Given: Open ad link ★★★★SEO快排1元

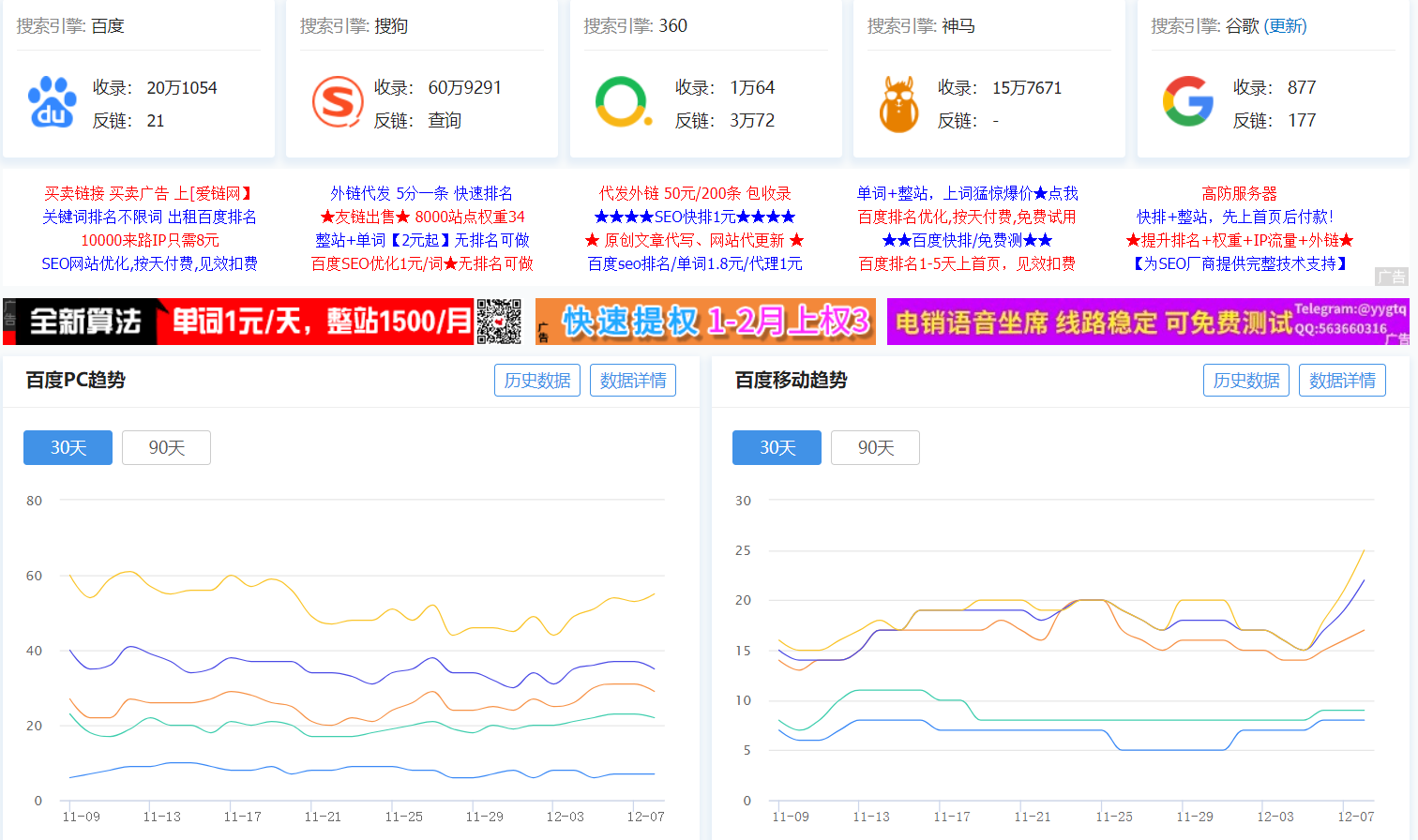Looking at the screenshot, I should pos(695,217).
